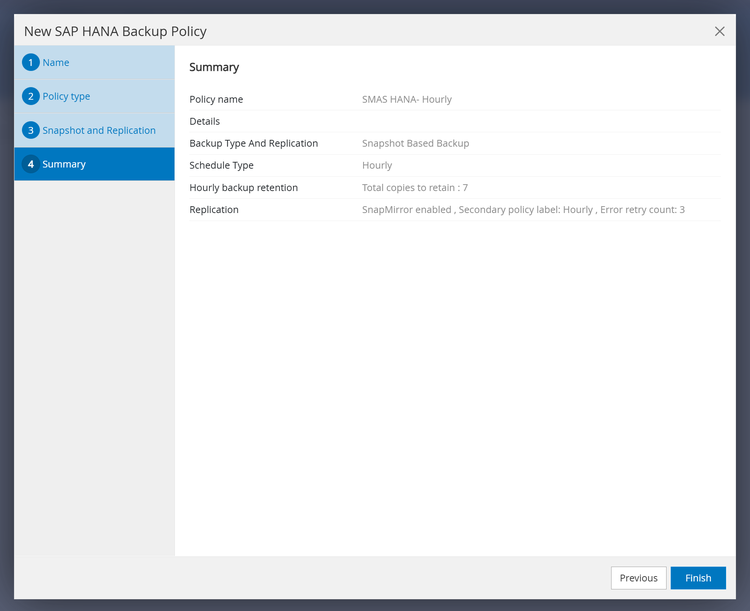Click the 'Details' label
750x611 pixels.
(205, 122)
